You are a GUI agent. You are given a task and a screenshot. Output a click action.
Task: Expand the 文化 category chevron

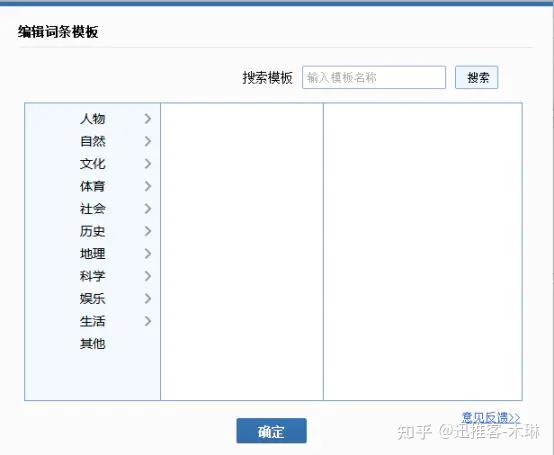pos(148,164)
